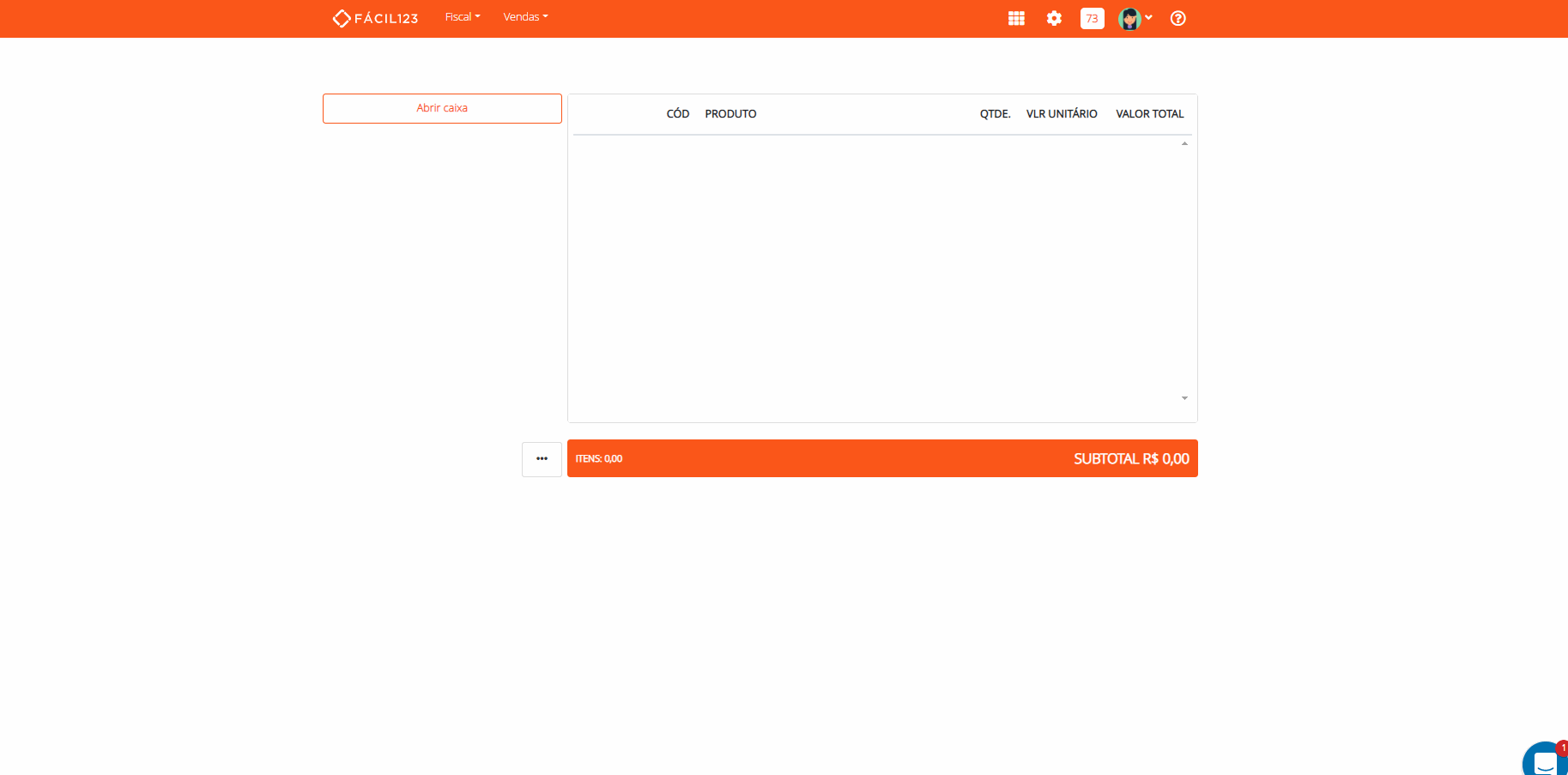
Task: Click the VALOR TOTAL column header
Action: click(x=1149, y=114)
